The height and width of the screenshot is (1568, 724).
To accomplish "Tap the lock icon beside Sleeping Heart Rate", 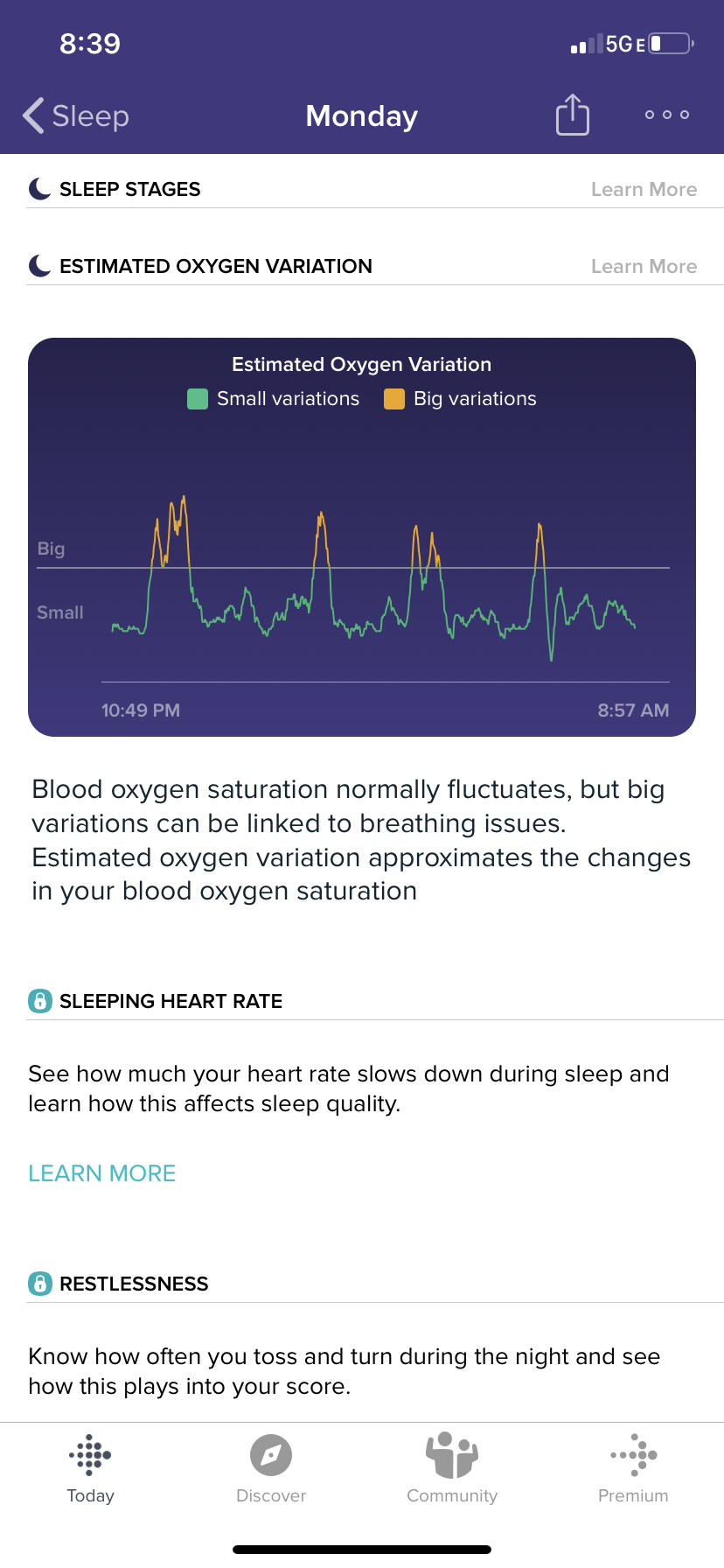I will pyautogui.click(x=40, y=1001).
